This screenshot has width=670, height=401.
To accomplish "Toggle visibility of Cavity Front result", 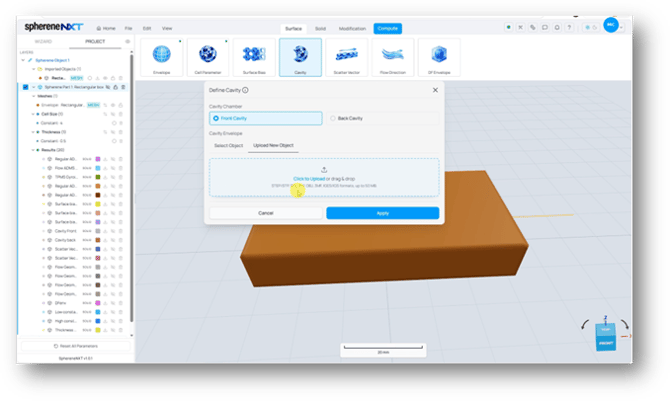I will [x=113, y=231].
